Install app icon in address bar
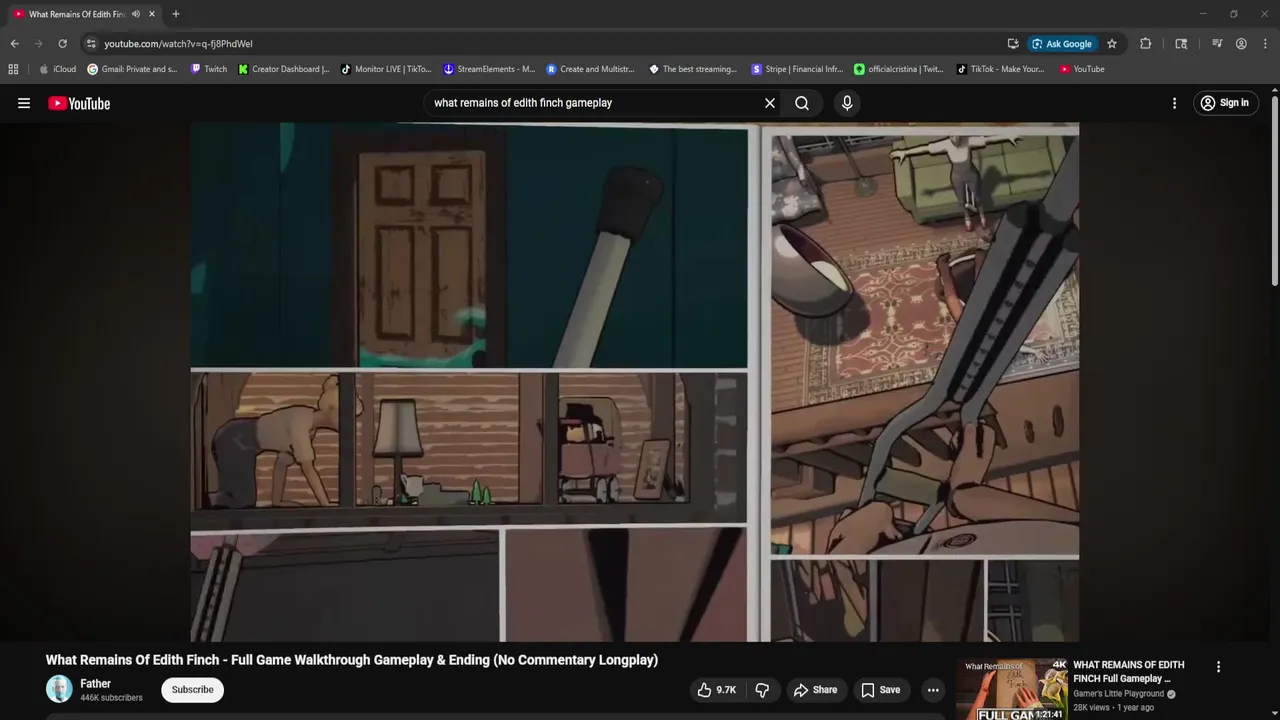This screenshot has width=1280, height=720. coord(1013,44)
